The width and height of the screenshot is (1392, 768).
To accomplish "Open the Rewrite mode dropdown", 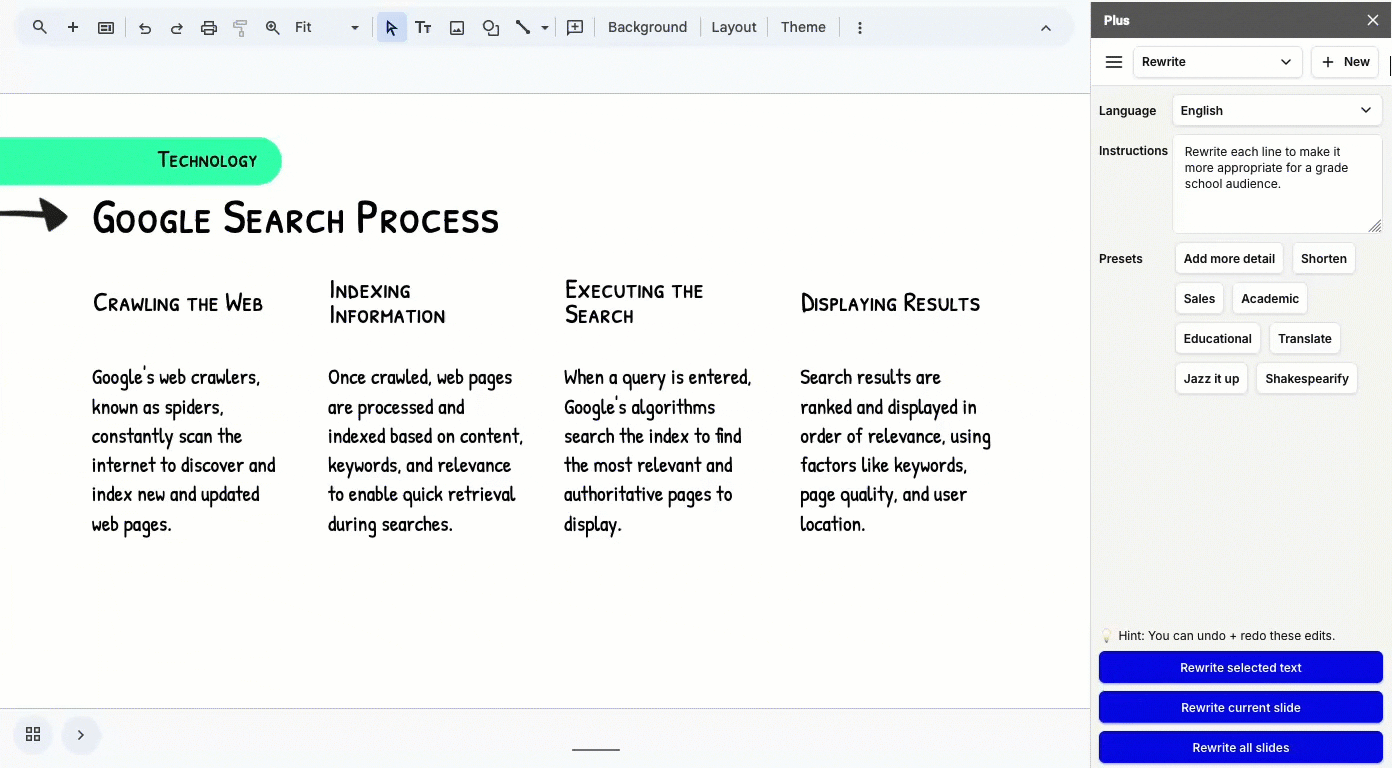I will [1217, 62].
